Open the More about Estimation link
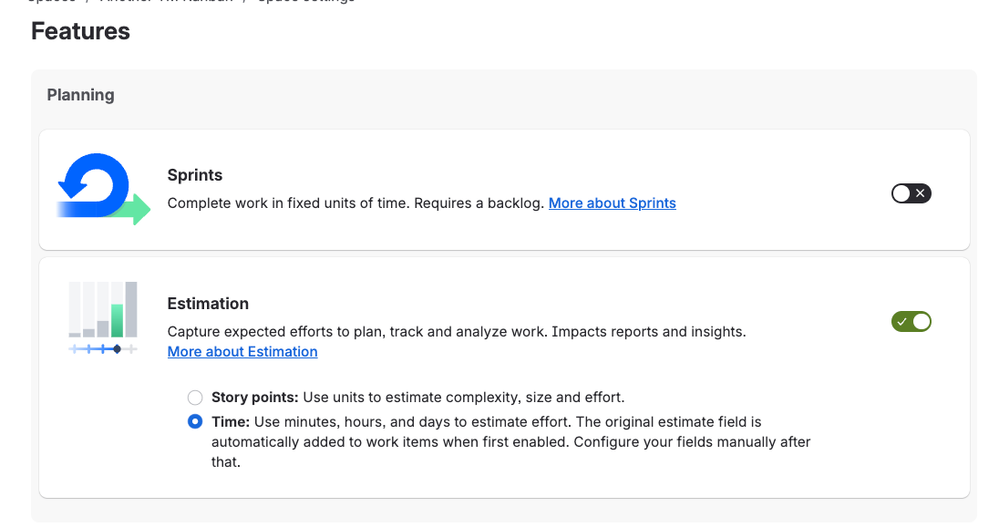Viewport: 999px width, 529px height. [x=242, y=352]
